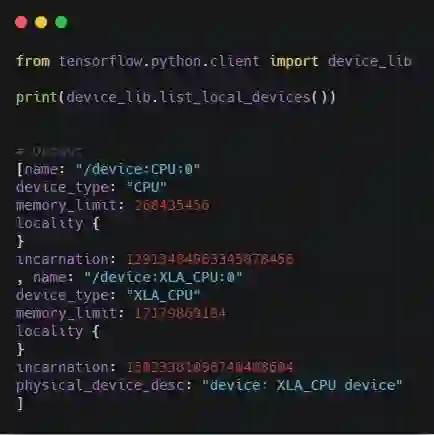Click the yellow minimize dot

coord(41,22)
